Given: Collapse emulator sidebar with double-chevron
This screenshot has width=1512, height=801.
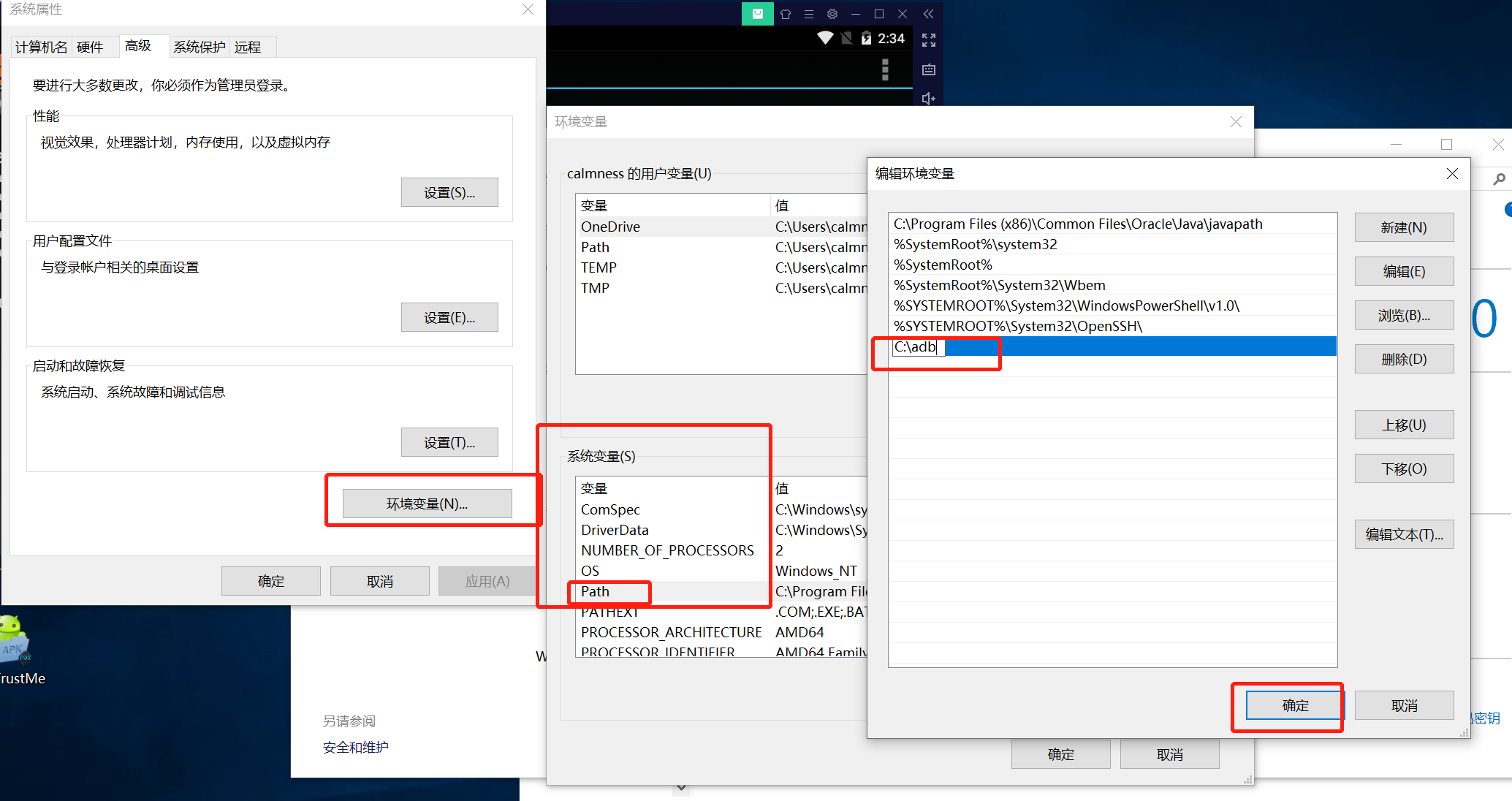Looking at the screenshot, I should pos(928,14).
